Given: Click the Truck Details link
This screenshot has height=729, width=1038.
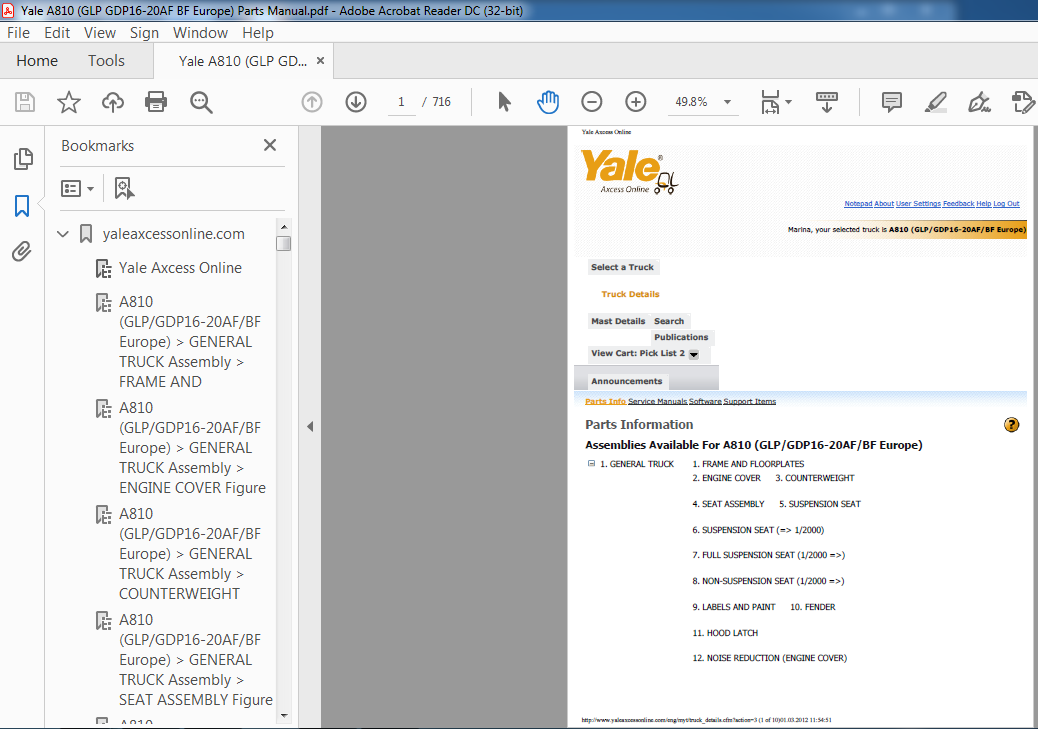Looking at the screenshot, I should click(630, 294).
